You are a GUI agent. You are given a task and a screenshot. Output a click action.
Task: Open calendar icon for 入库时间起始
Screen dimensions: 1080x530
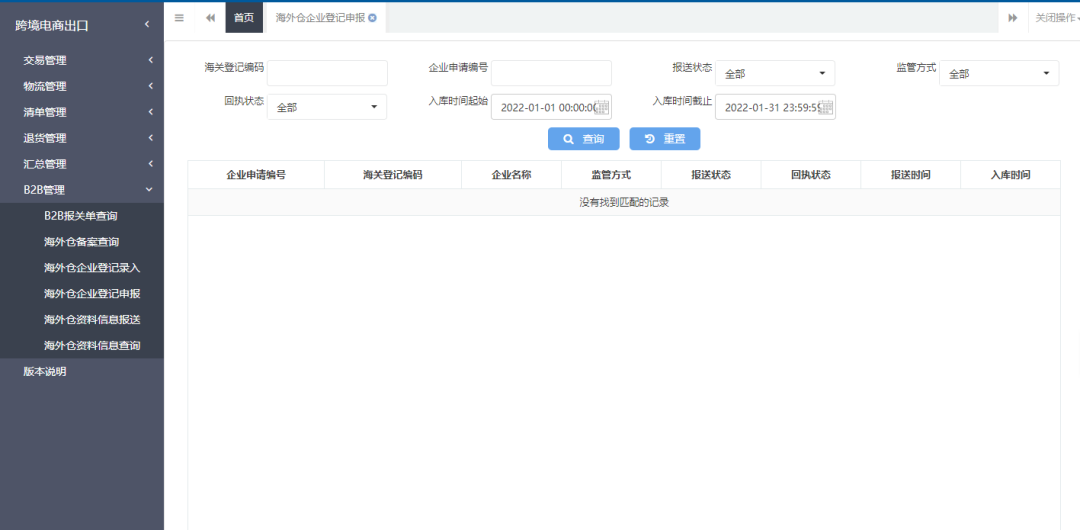pyautogui.click(x=602, y=107)
